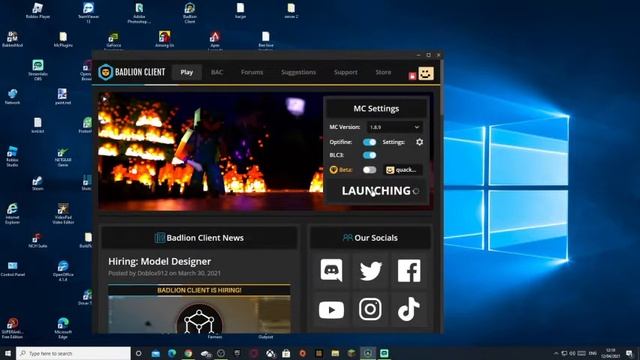The height and width of the screenshot is (360, 640).
Task: Switch to the BAC tab
Action: 217,72
